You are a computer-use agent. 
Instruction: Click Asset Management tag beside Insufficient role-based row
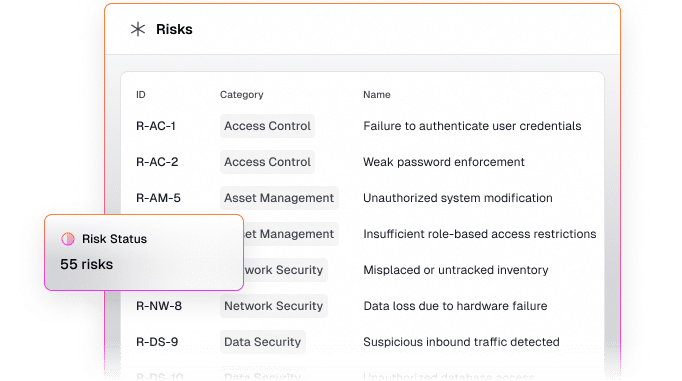[x=291, y=234]
